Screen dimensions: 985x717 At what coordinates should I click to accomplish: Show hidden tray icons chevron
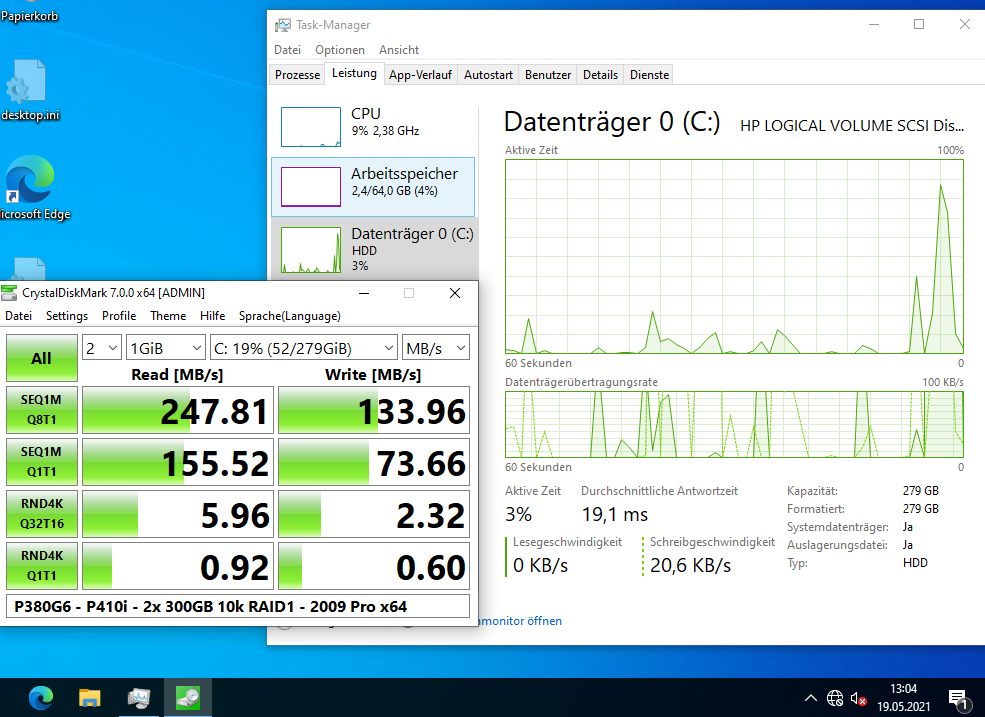coord(811,698)
